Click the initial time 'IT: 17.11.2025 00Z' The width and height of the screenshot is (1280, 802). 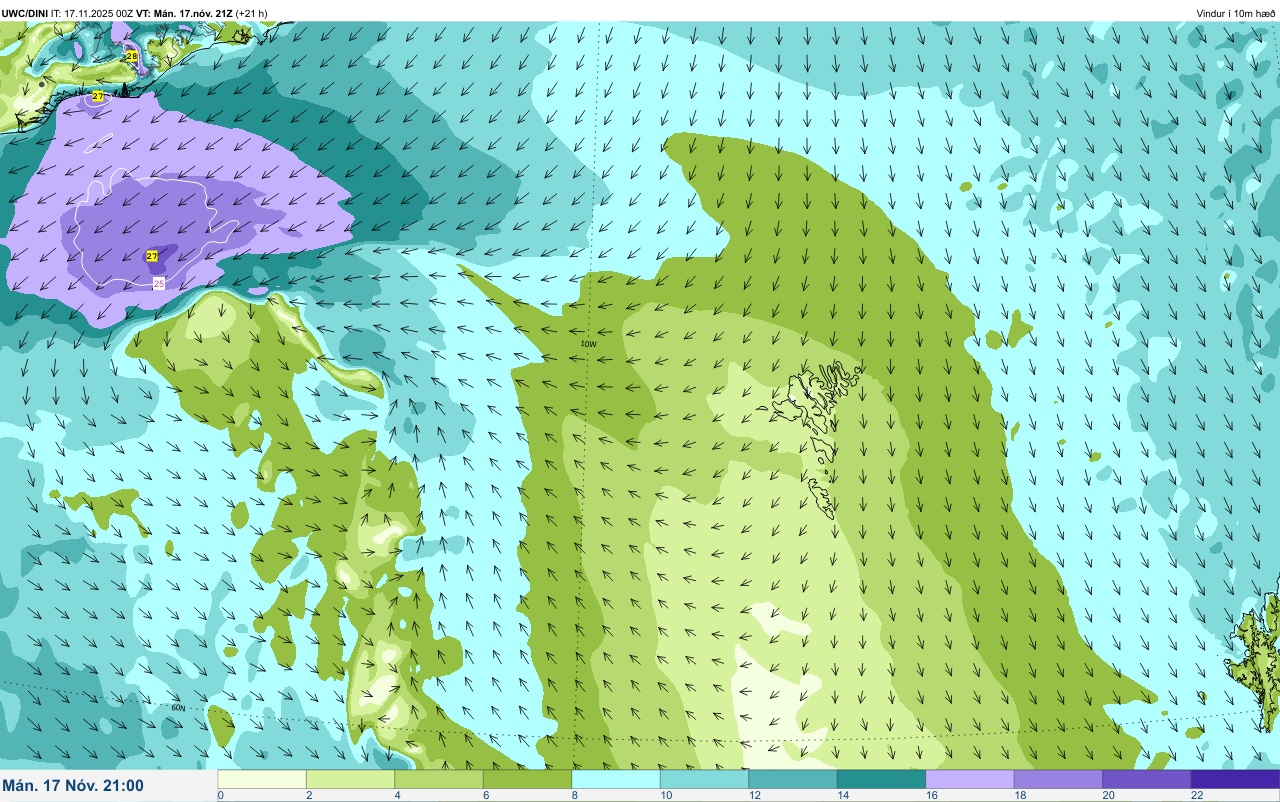tap(92, 13)
